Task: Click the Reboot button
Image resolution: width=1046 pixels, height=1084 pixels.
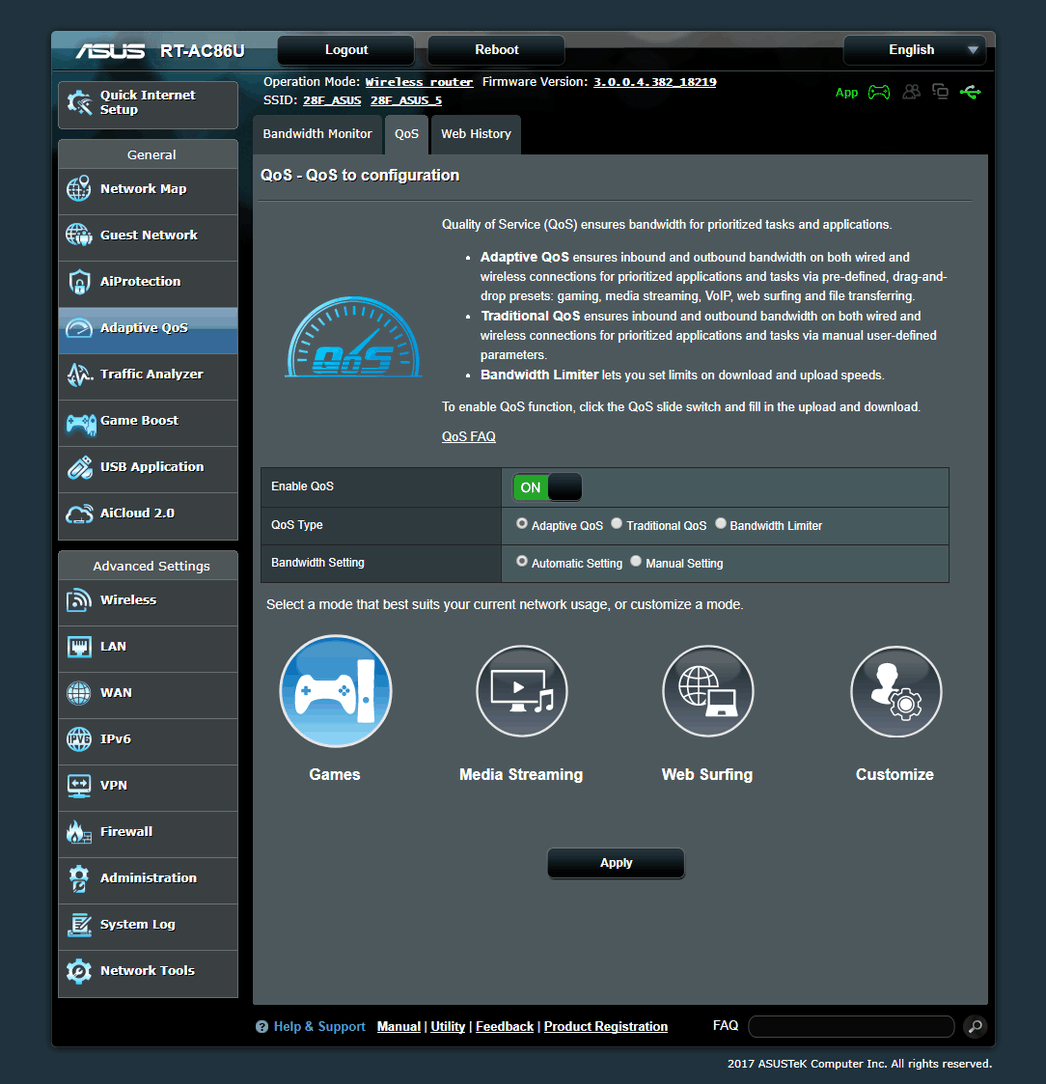Action: coord(496,50)
